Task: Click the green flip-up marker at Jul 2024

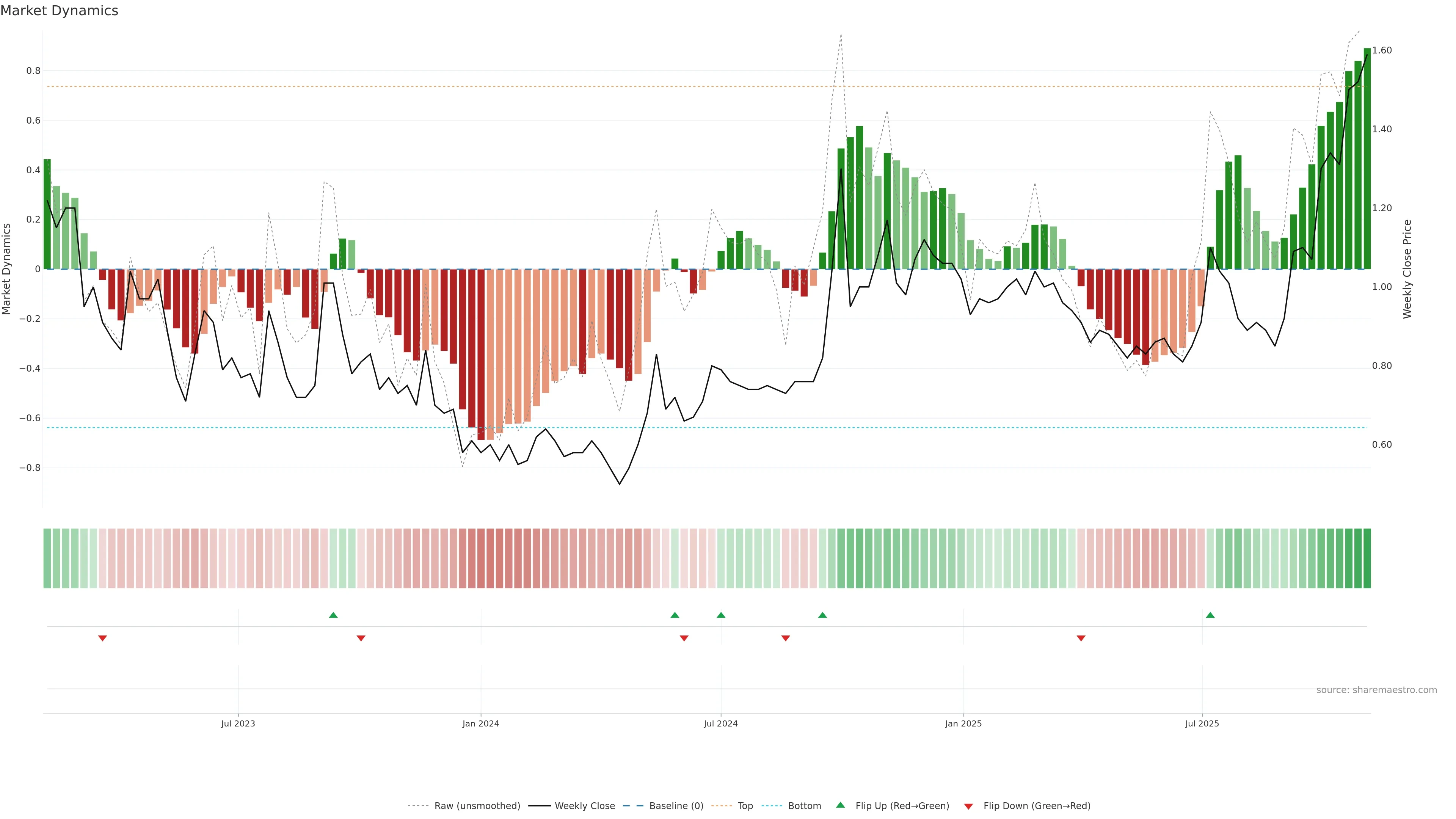Action: [x=721, y=615]
